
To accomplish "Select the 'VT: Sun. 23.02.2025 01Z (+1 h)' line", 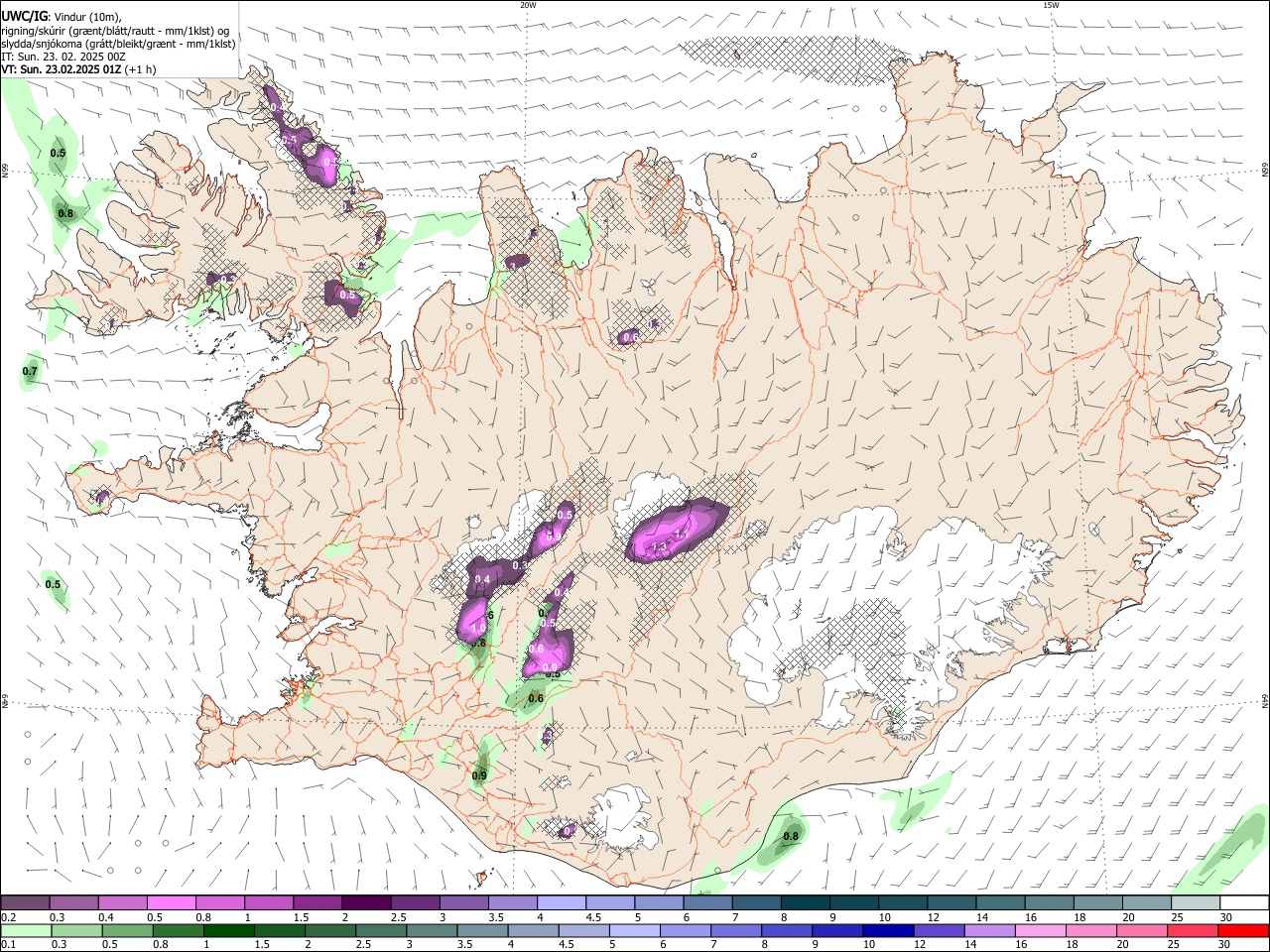I will pyautogui.click(x=78, y=69).
